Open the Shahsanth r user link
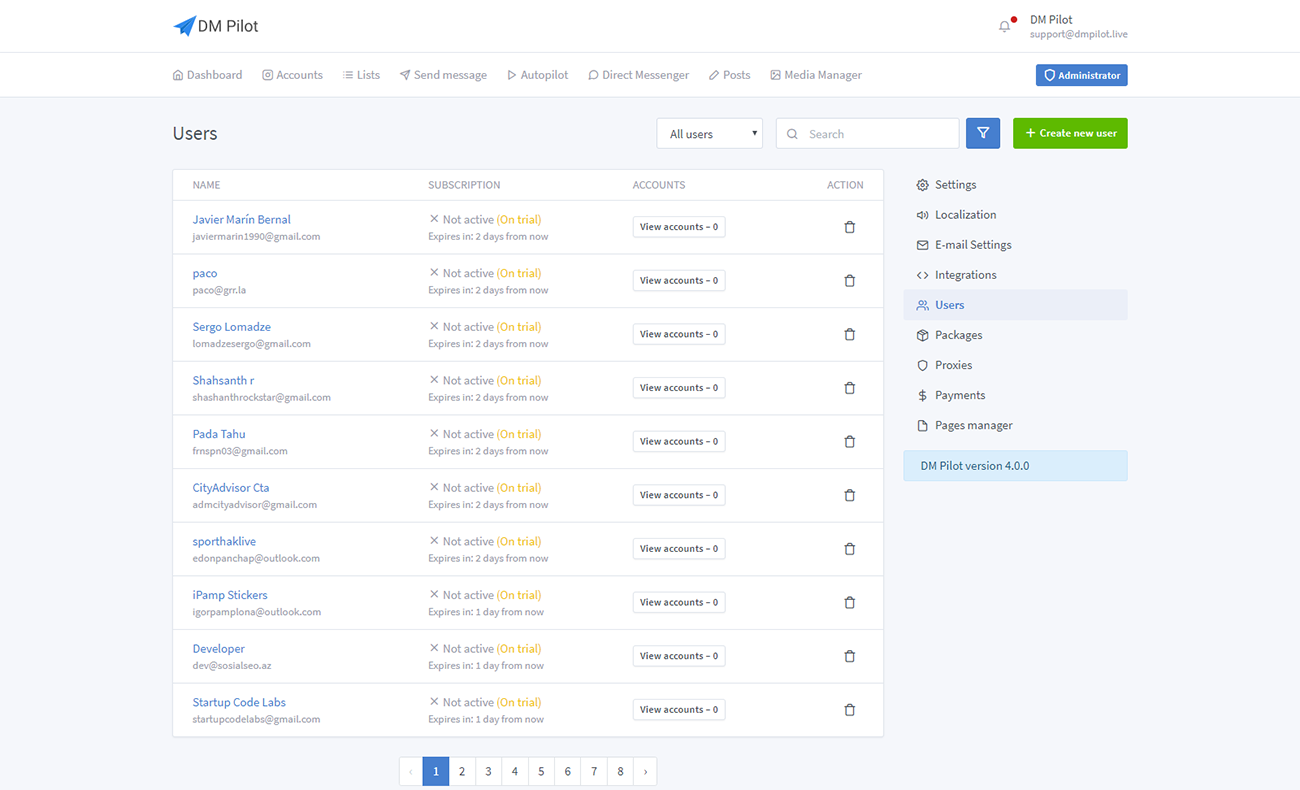Screen dimensions: 1300x790 pyautogui.click(x=223, y=381)
